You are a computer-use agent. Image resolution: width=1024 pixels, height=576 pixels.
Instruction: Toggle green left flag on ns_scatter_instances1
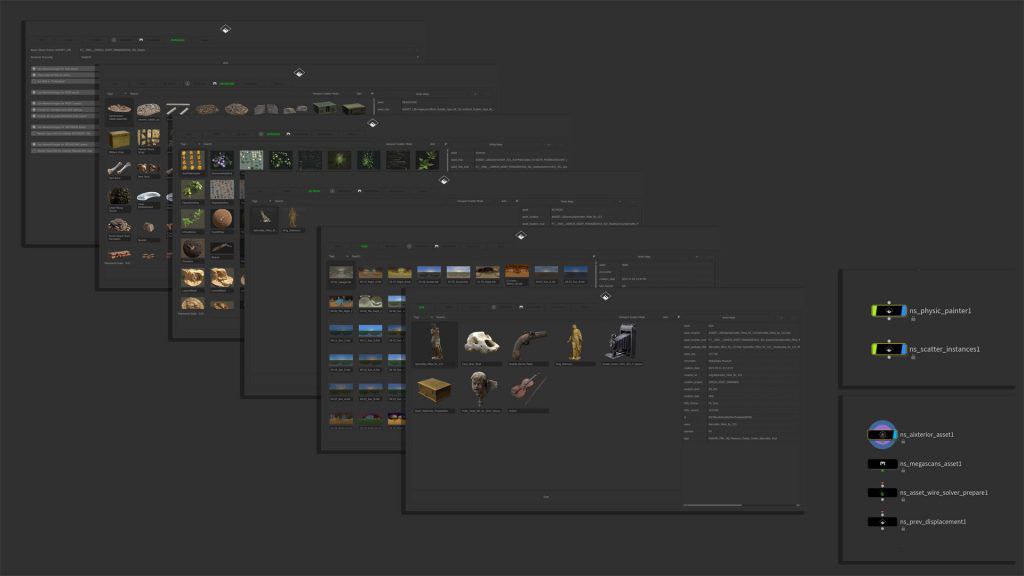[874, 349]
